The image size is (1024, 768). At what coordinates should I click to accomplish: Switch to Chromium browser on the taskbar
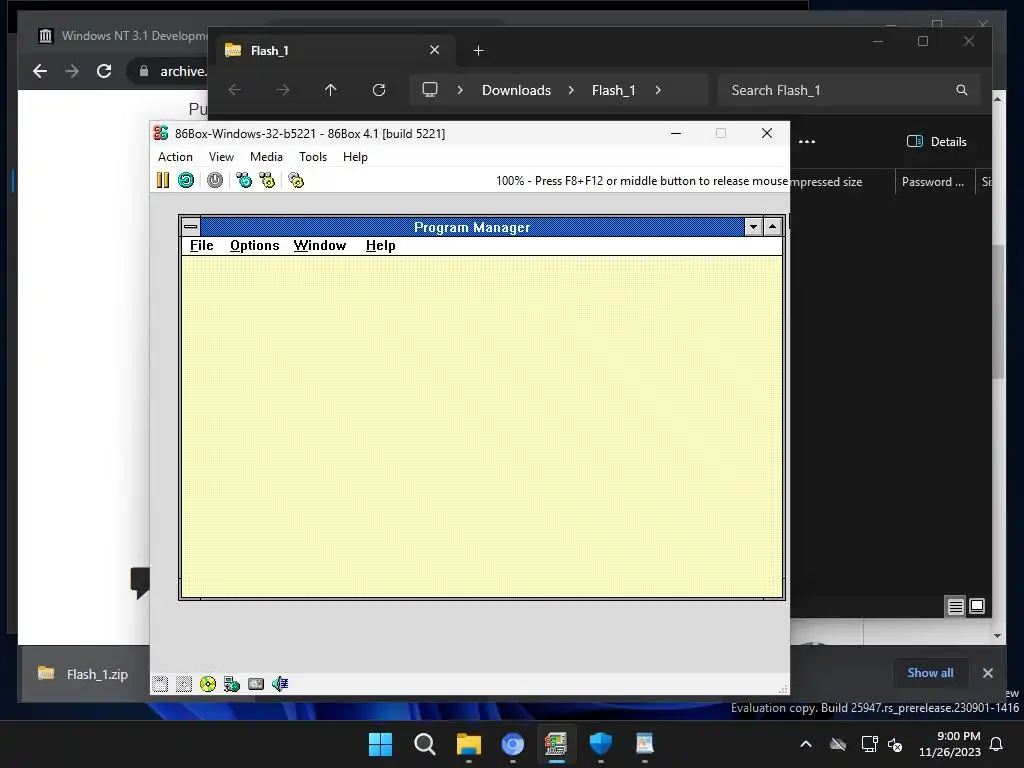pos(513,744)
